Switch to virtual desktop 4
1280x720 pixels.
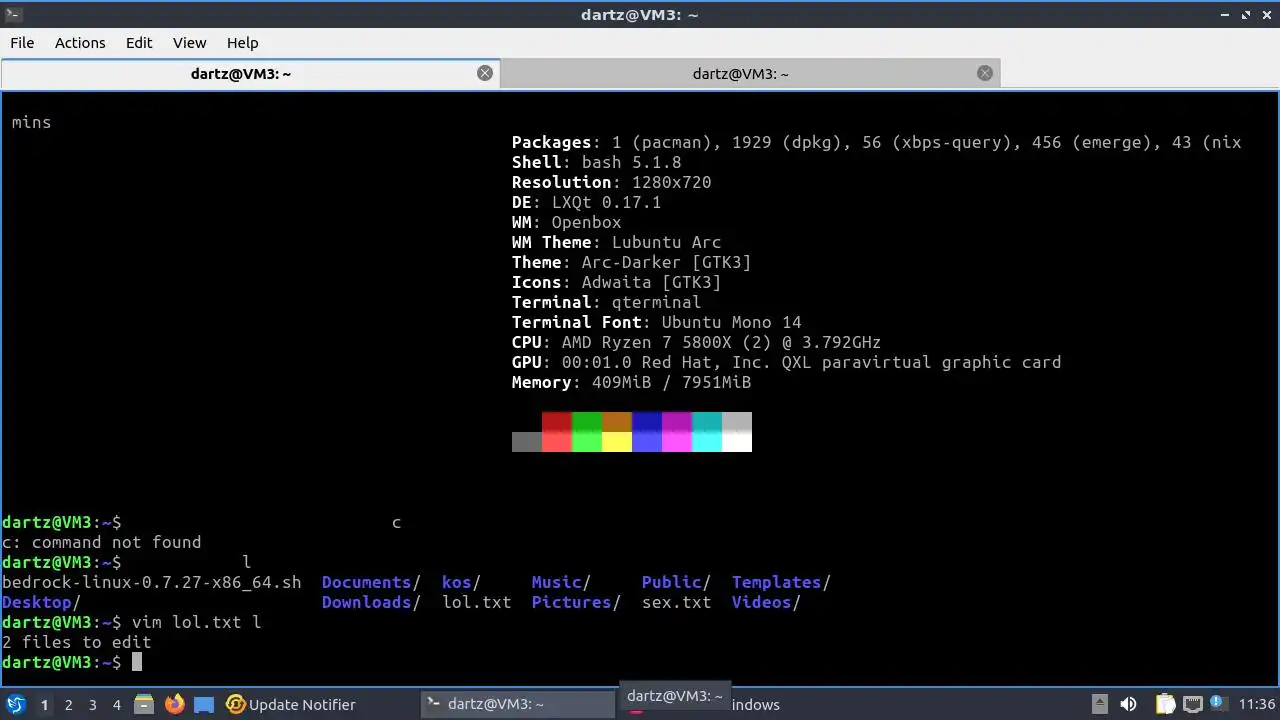(x=116, y=705)
